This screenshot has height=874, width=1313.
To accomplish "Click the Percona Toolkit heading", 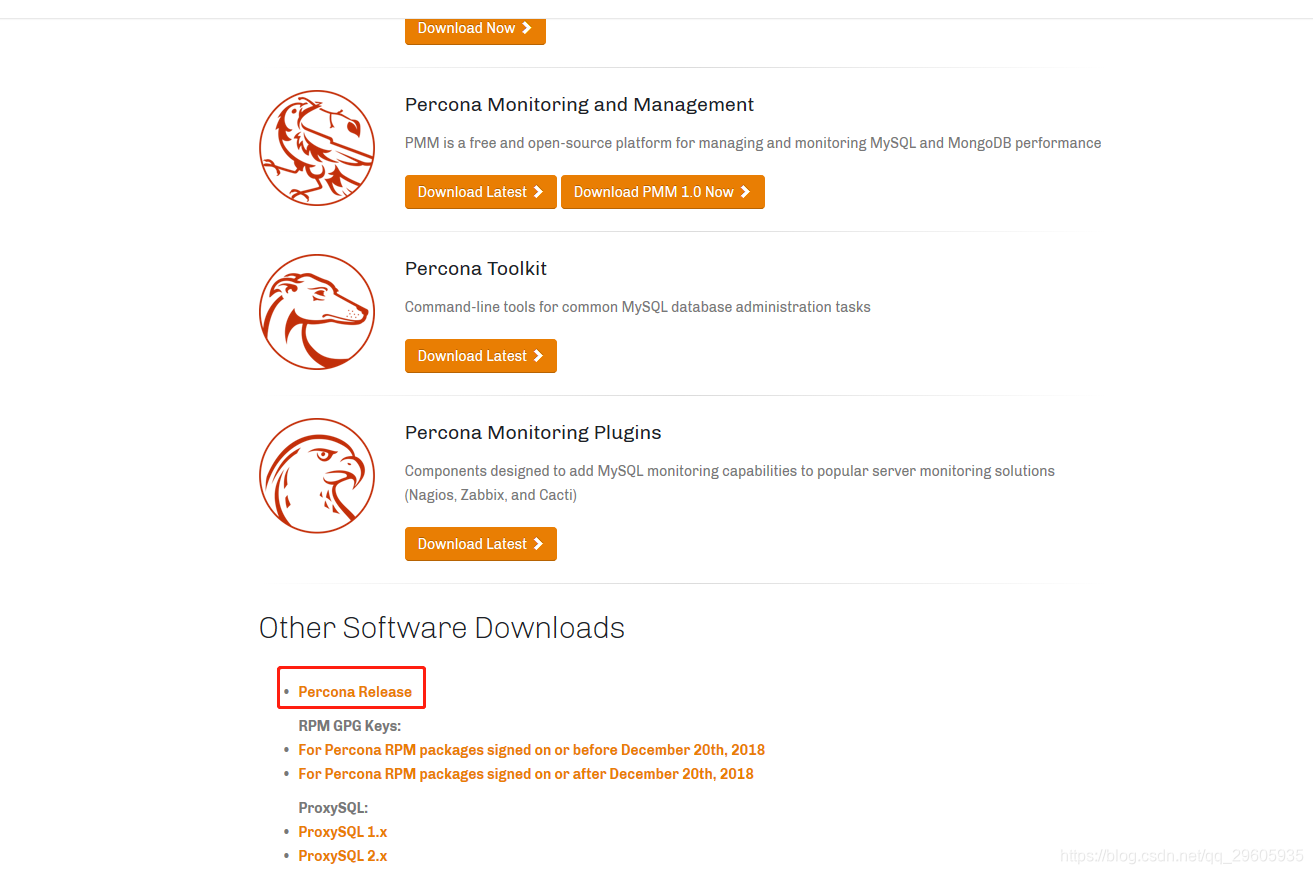I will (x=476, y=269).
